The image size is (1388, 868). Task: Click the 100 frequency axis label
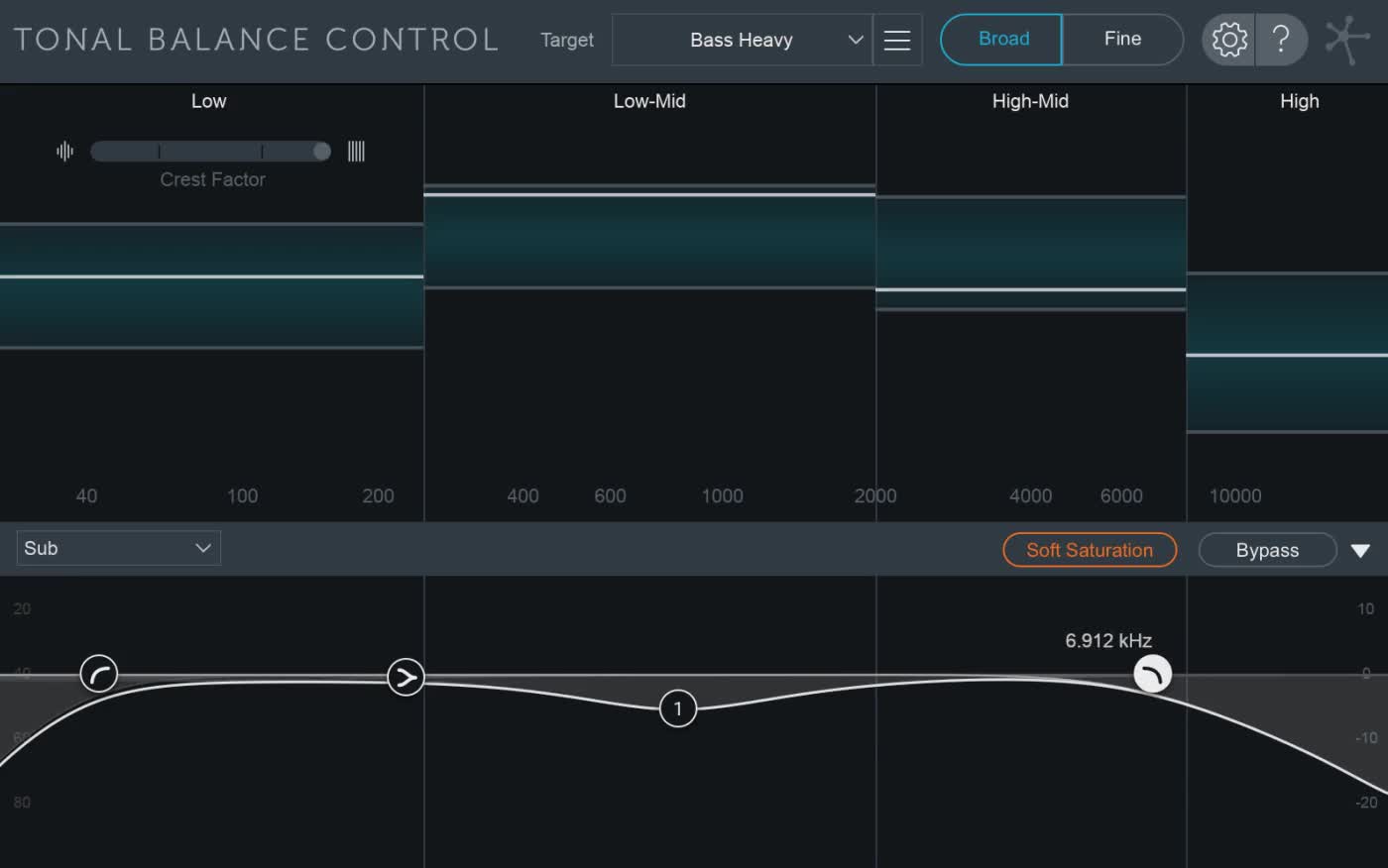[x=242, y=495]
